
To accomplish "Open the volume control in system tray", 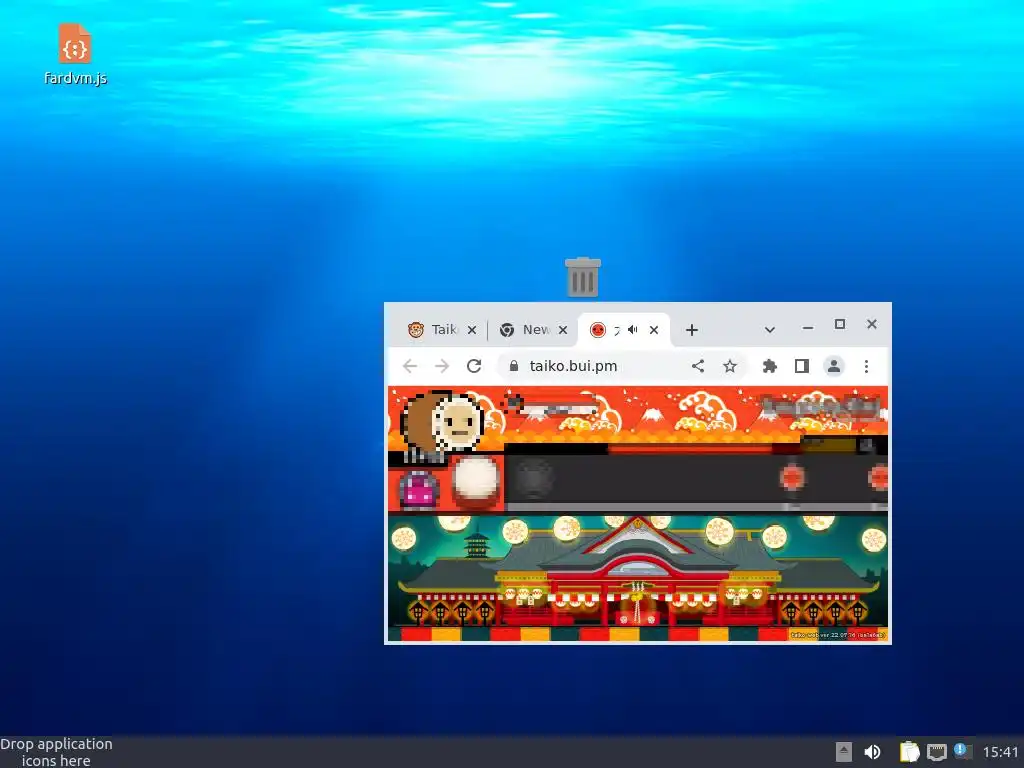I will click(872, 752).
